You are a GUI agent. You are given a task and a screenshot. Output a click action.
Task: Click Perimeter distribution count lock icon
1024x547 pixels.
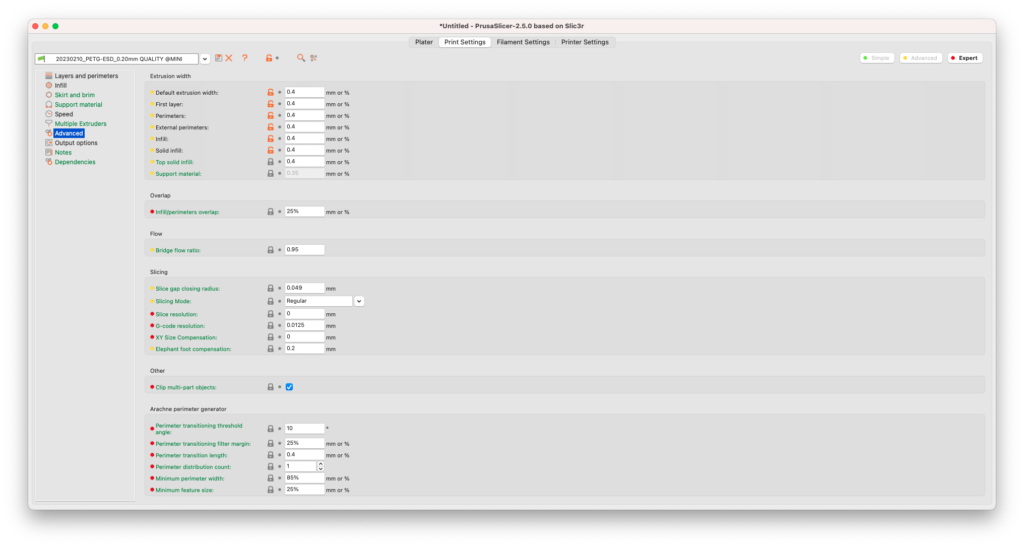point(270,467)
